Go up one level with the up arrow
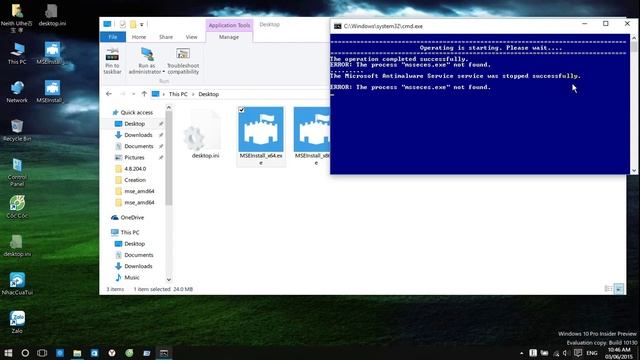The width and height of the screenshot is (640, 360). tap(144, 94)
